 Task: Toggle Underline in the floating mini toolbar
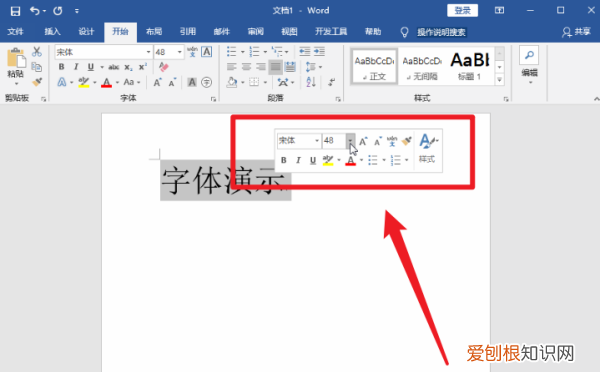pos(313,160)
